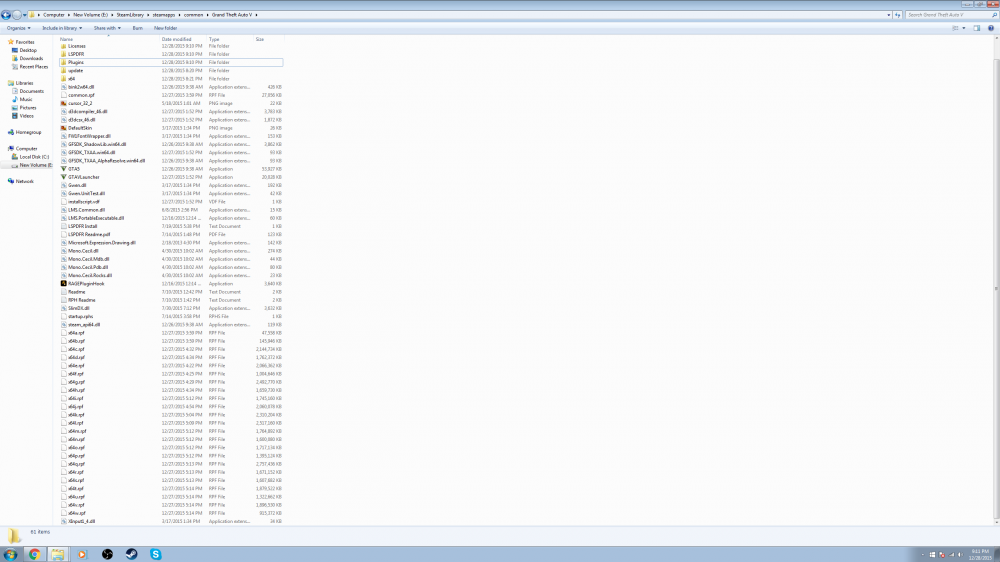The image size is (1000, 562).
Task: Open Downloads in the navigation pane
Action: tap(31, 59)
